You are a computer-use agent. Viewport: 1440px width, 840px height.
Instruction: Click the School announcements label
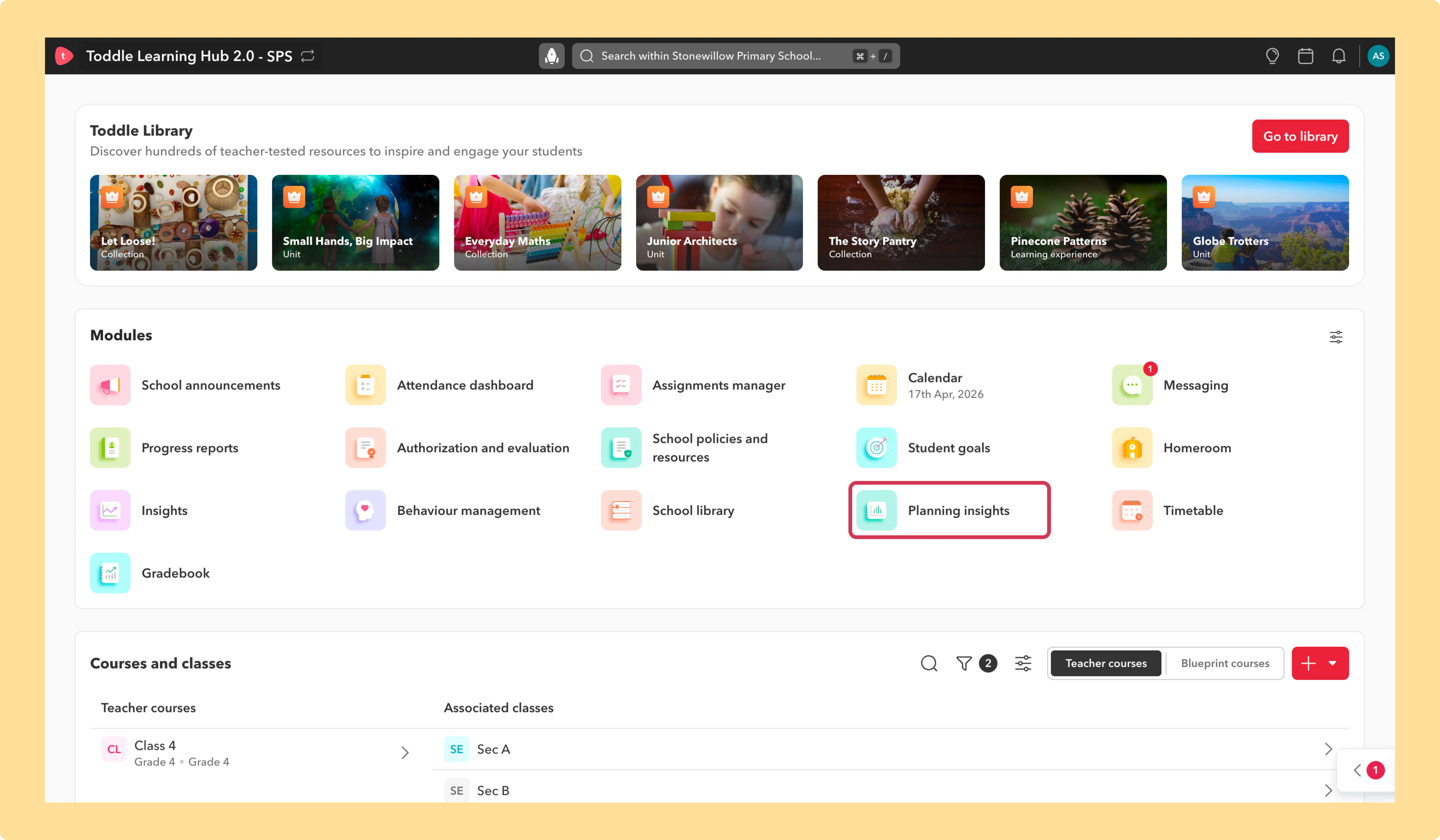click(211, 385)
